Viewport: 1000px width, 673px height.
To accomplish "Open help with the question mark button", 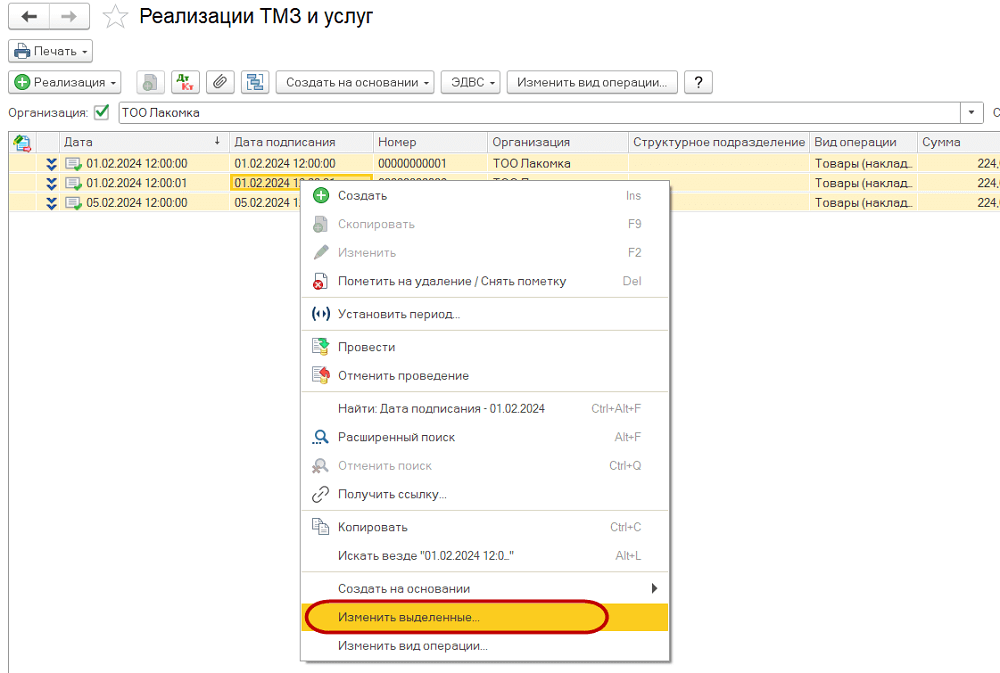I will (x=698, y=82).
